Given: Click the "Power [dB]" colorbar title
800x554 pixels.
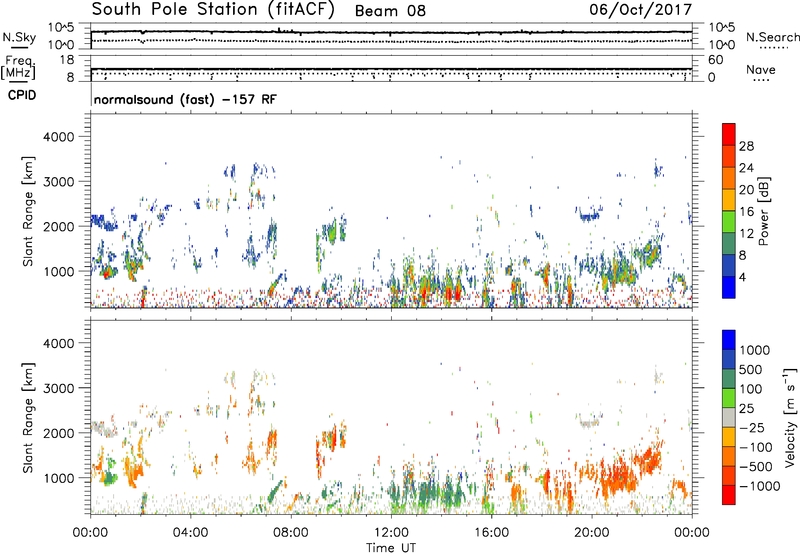Looking at the screenshot, I should pyautogui.click(x=764, y=211).
